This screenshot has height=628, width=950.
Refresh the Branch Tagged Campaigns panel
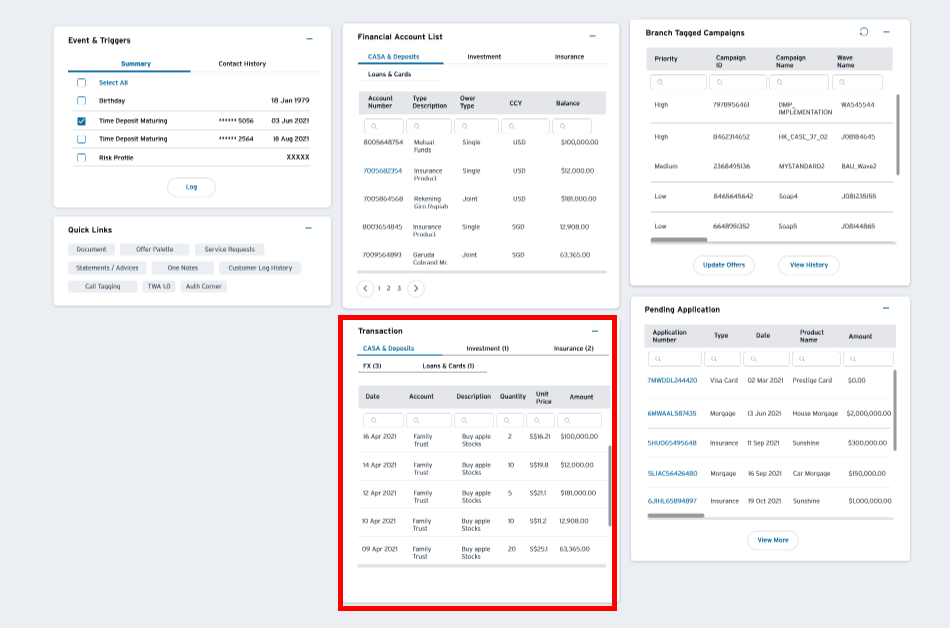864,32
